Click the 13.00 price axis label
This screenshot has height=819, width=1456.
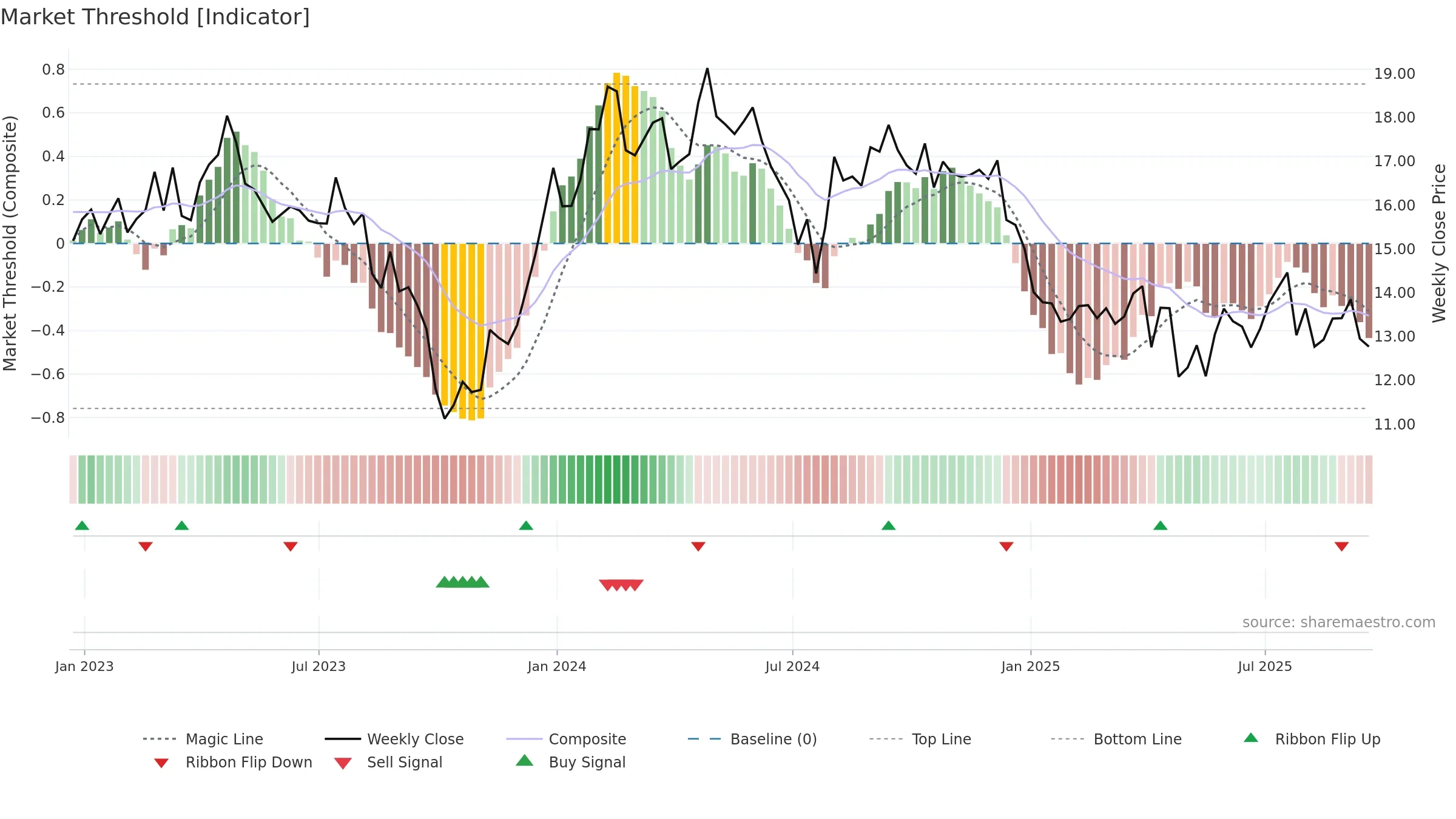pos(1395,336)
